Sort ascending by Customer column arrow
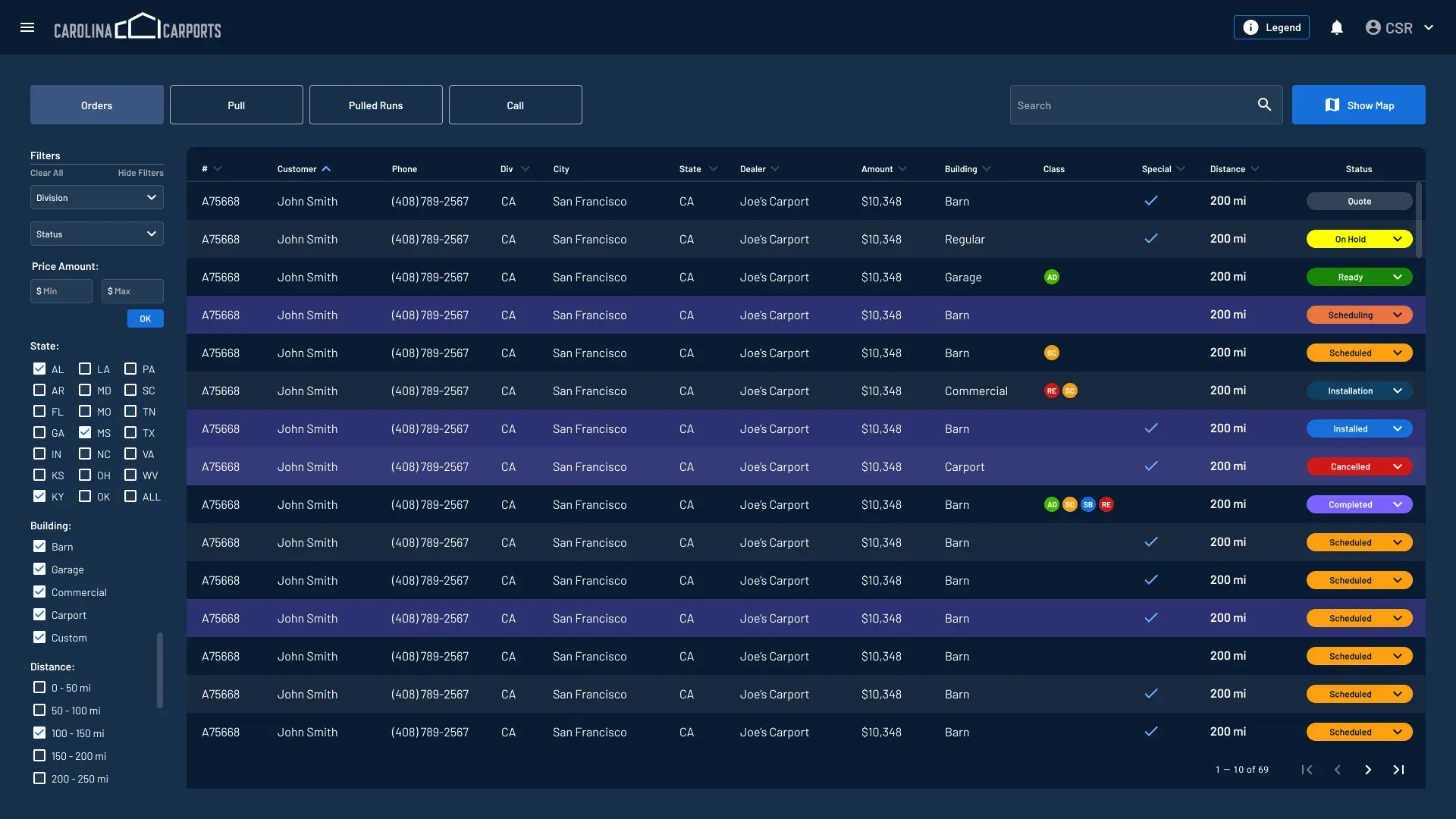Screen dimensions: 1456x819 [326, 169]
